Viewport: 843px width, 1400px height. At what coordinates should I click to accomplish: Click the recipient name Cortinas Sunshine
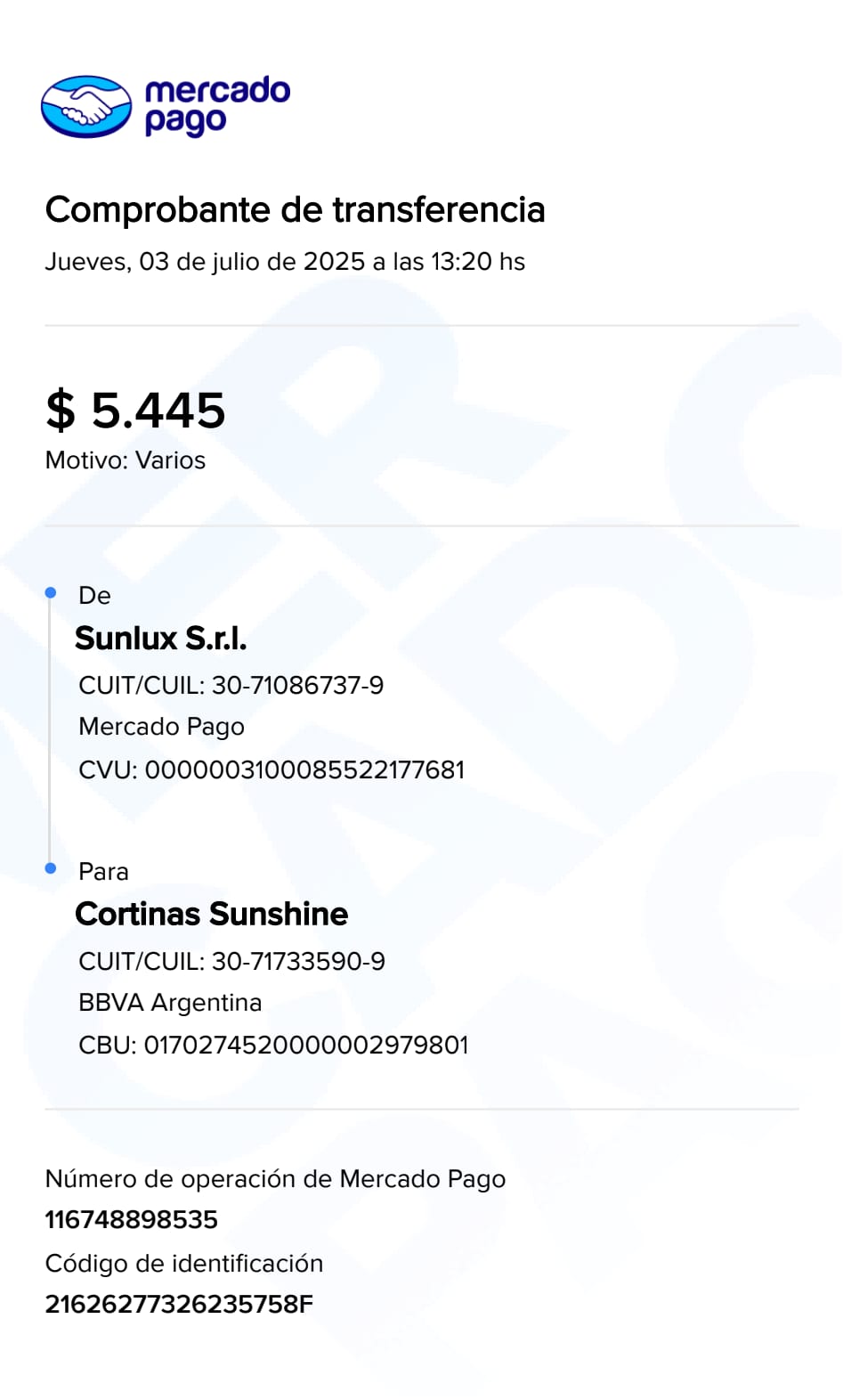point(212,915)
